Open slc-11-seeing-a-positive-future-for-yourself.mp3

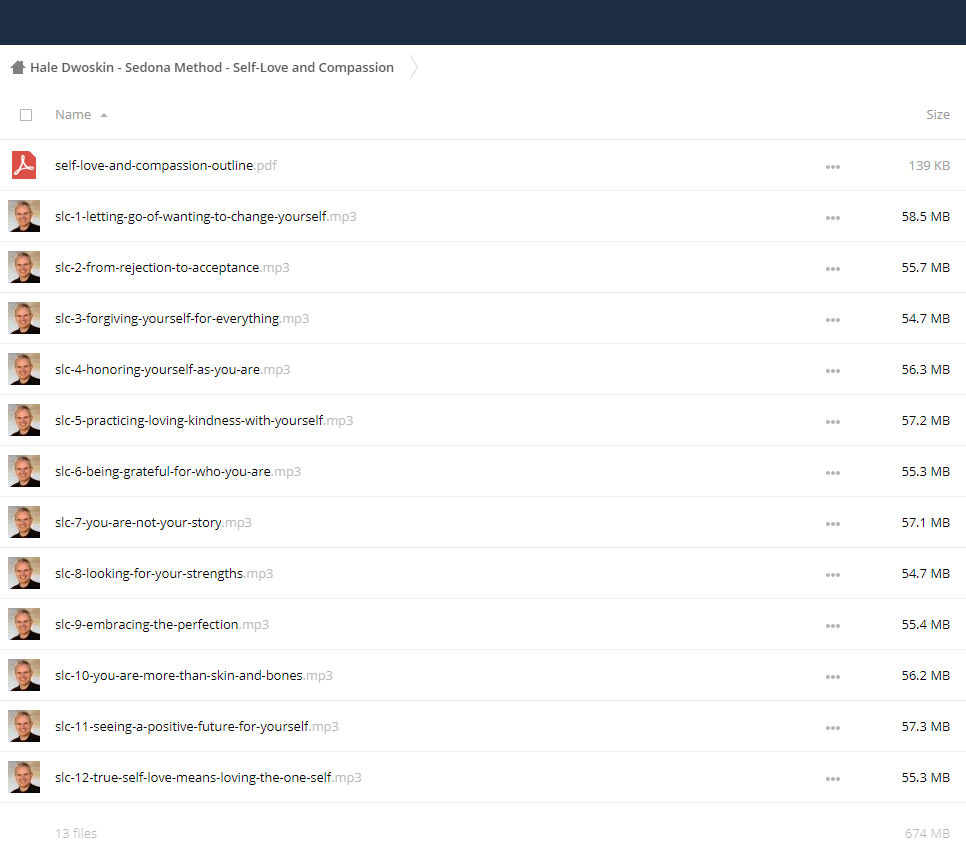tap(197, 728)
